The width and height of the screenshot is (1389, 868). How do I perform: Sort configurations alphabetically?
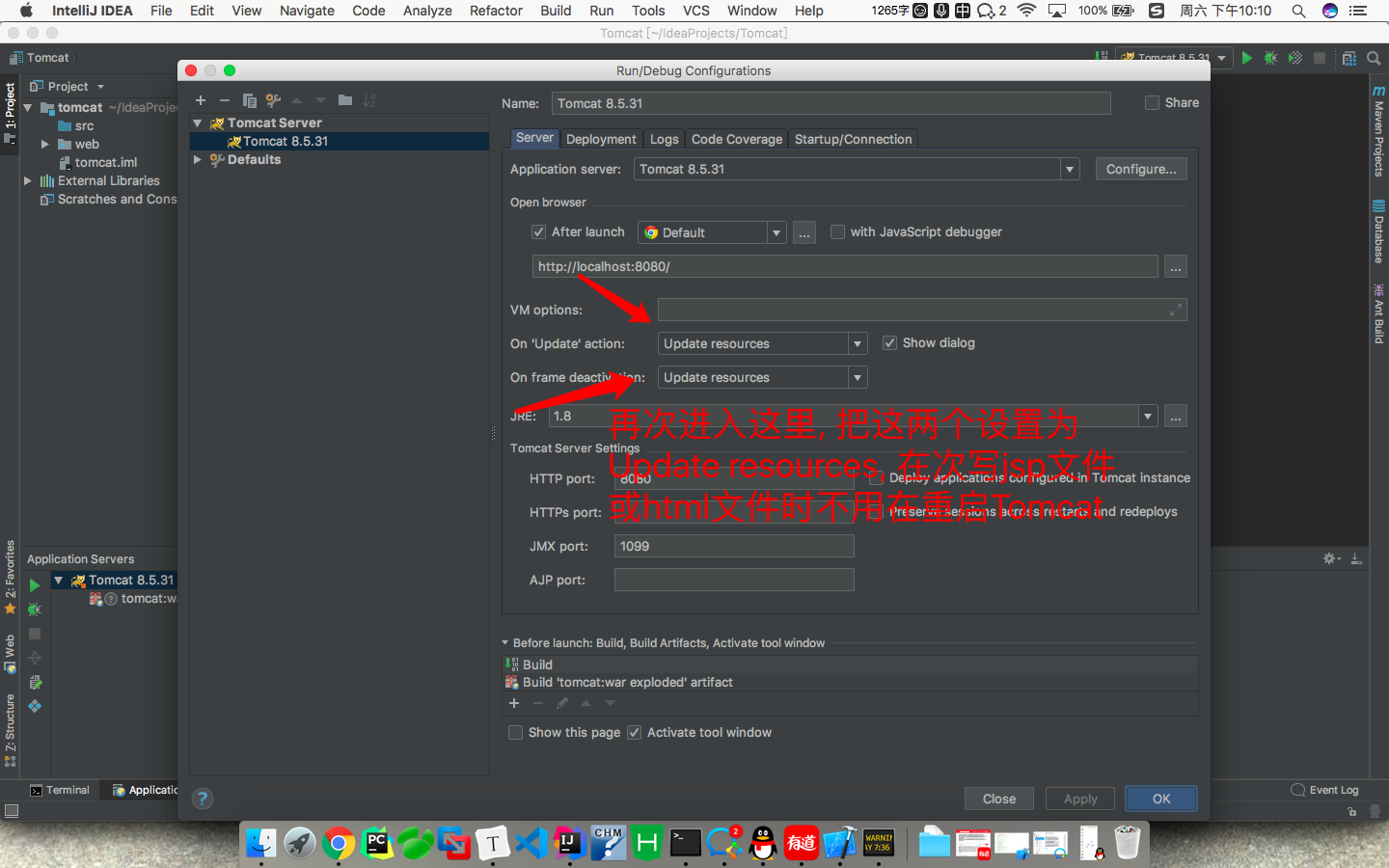pos(369,100)
